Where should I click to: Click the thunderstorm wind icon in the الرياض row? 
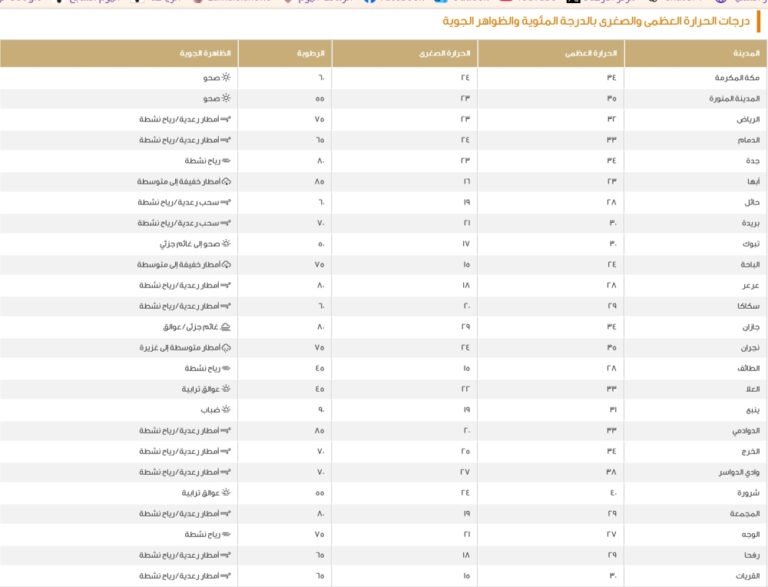225,119
